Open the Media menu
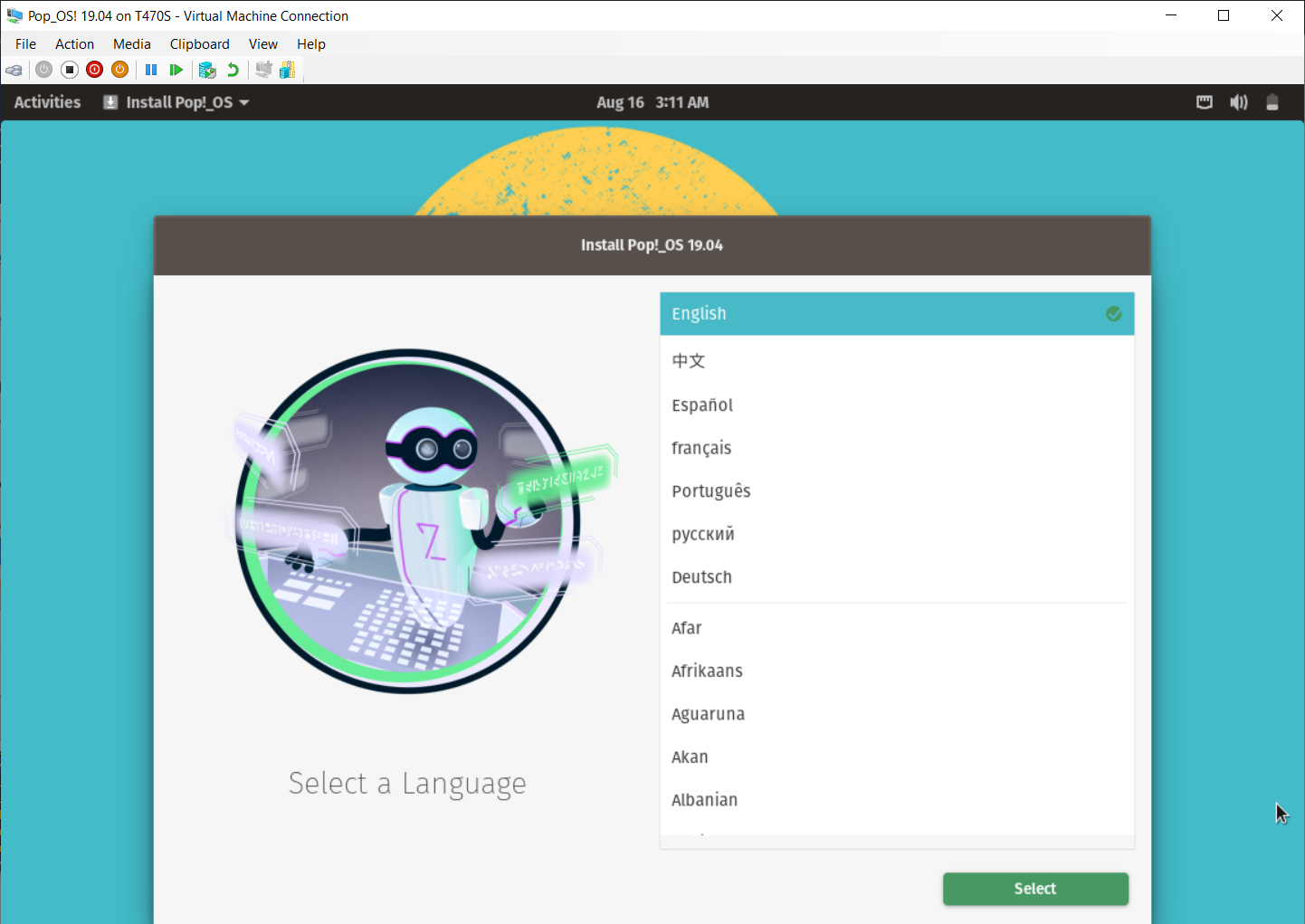This screenshot has height=924, width=1305. (x=132, y=43)
